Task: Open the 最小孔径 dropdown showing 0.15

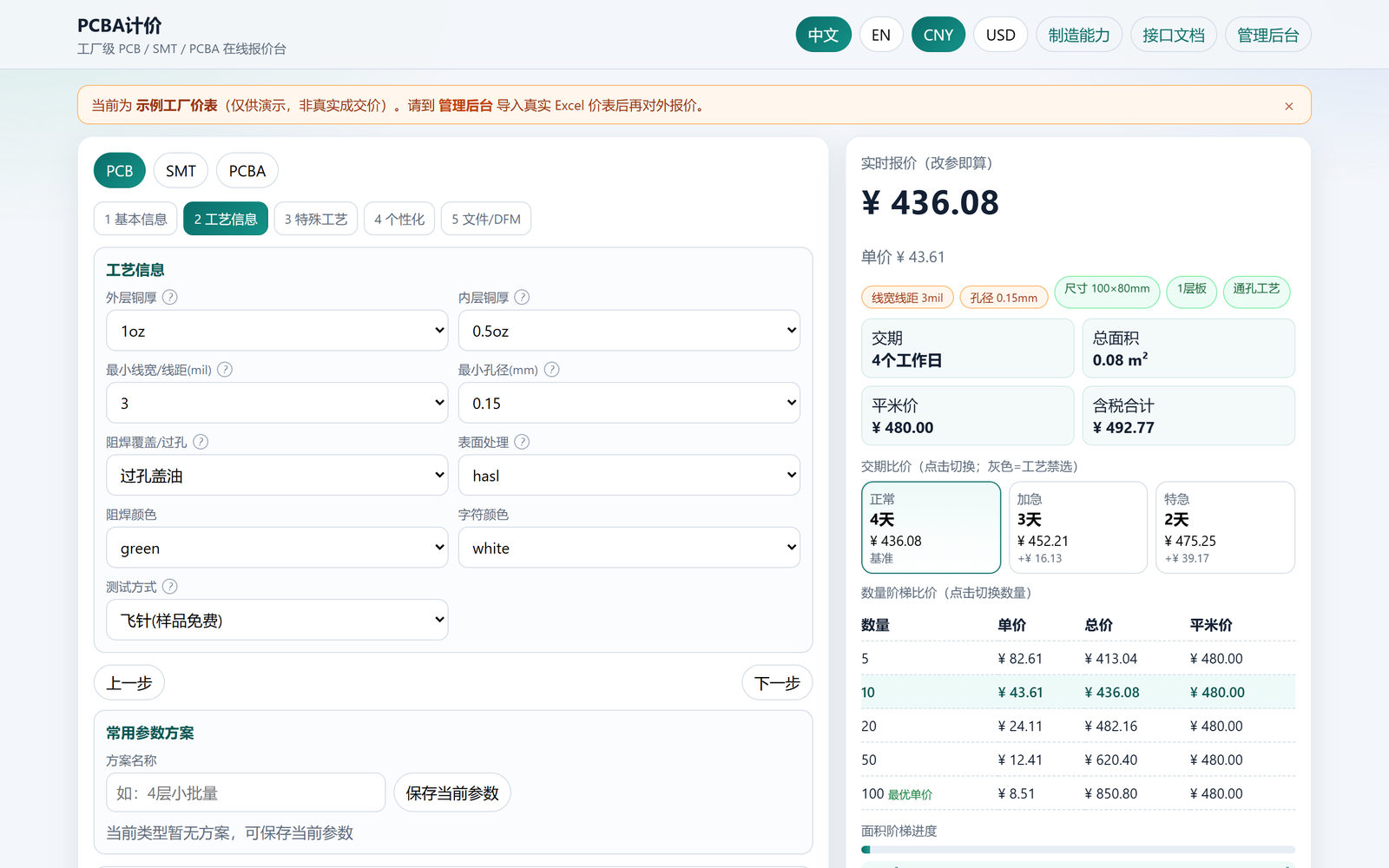Action: (x=629, y=403)
